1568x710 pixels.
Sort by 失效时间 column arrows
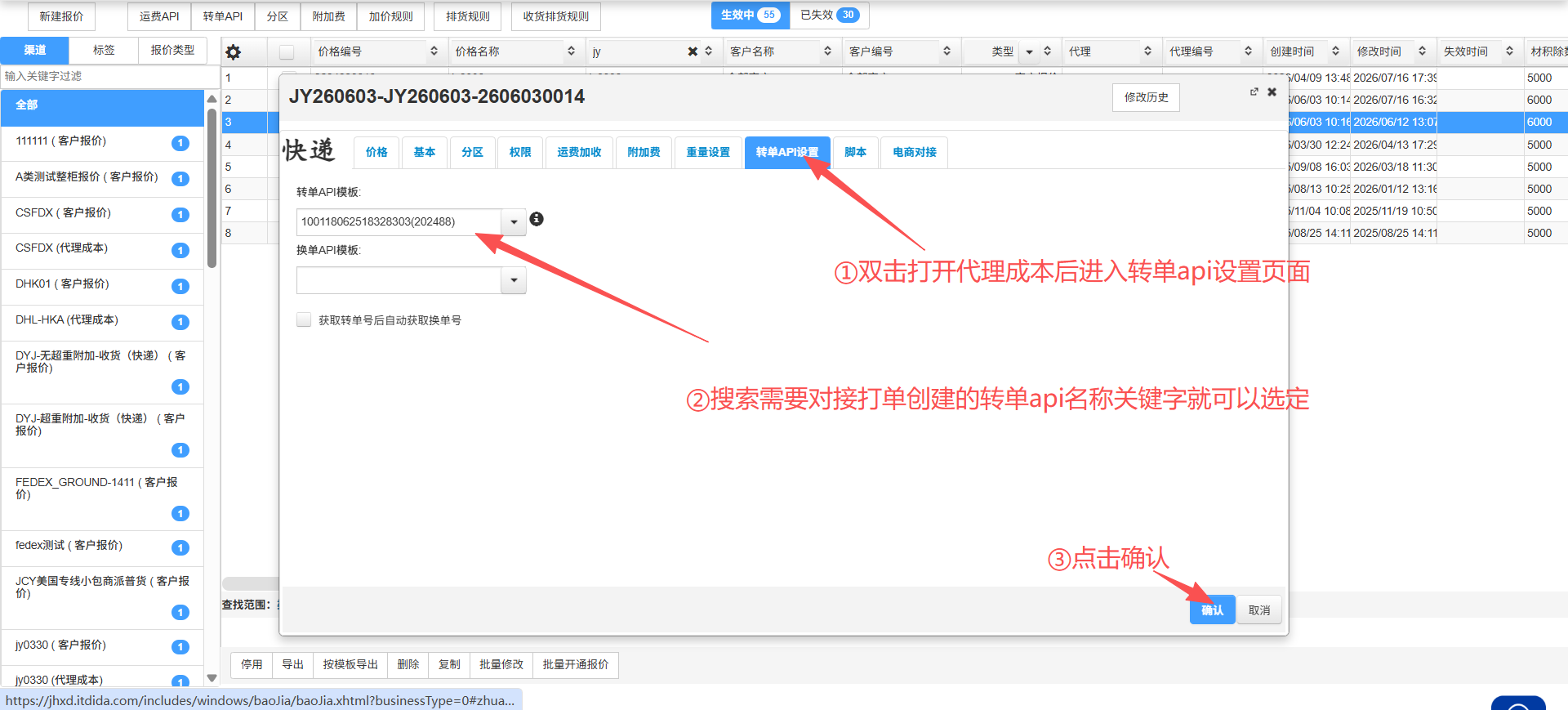(x=1509, y=51)
